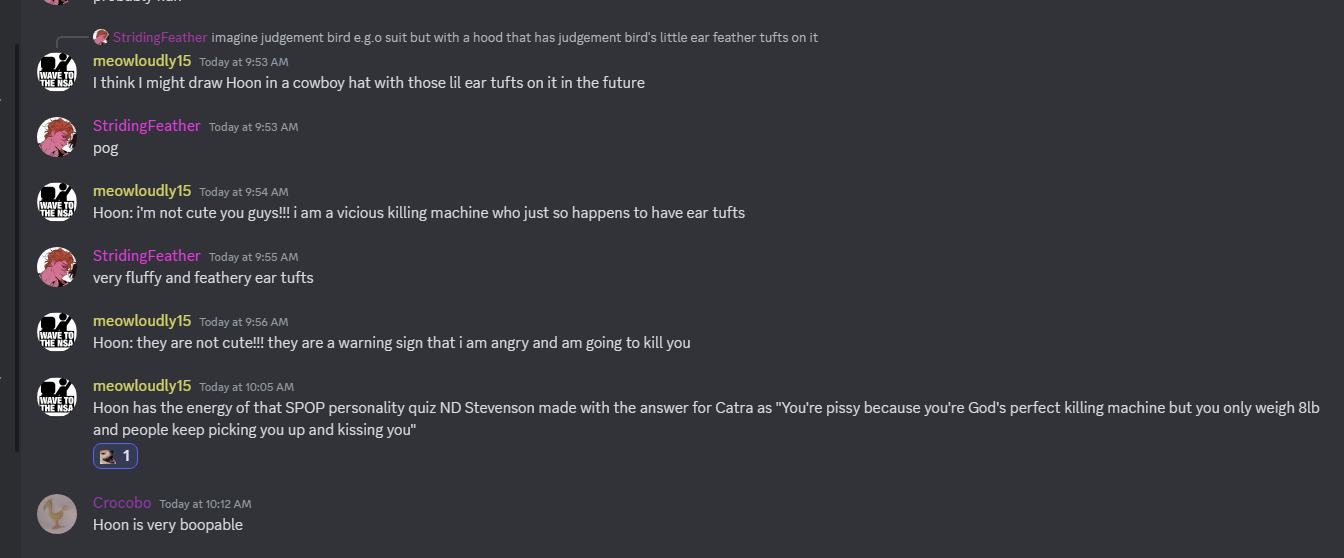Click the emoji reaction with count 1
This screenshot has width=1344, height=558.
click(115, 456)
